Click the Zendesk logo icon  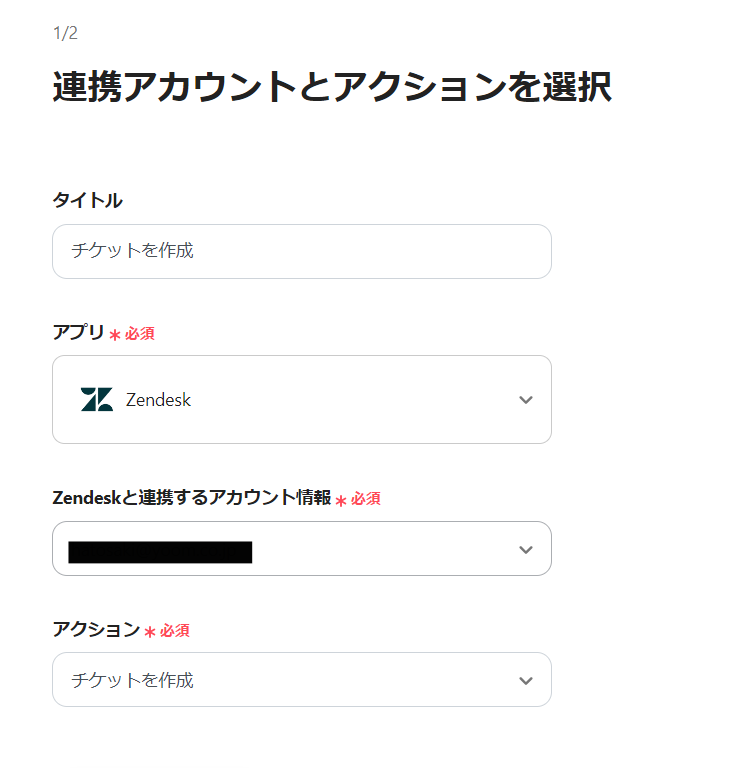97,400
